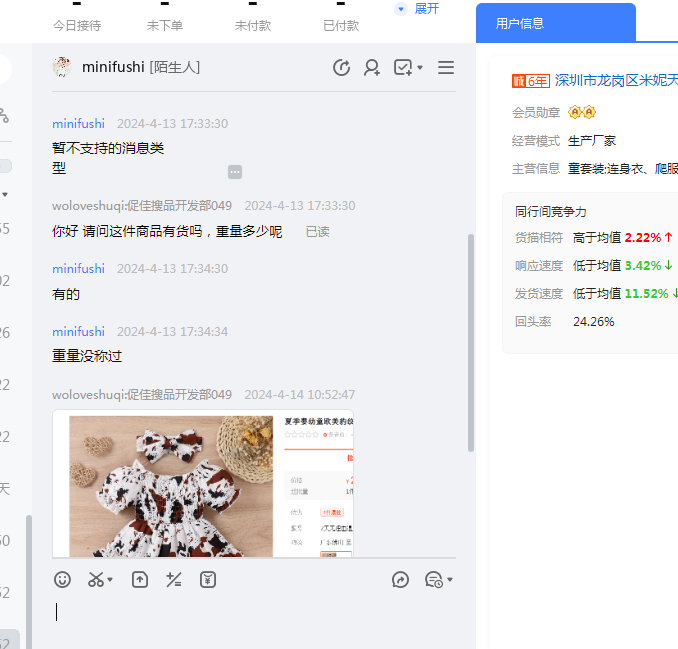
Task: Click the 今日接待 stat
Action: coord(77,26)
